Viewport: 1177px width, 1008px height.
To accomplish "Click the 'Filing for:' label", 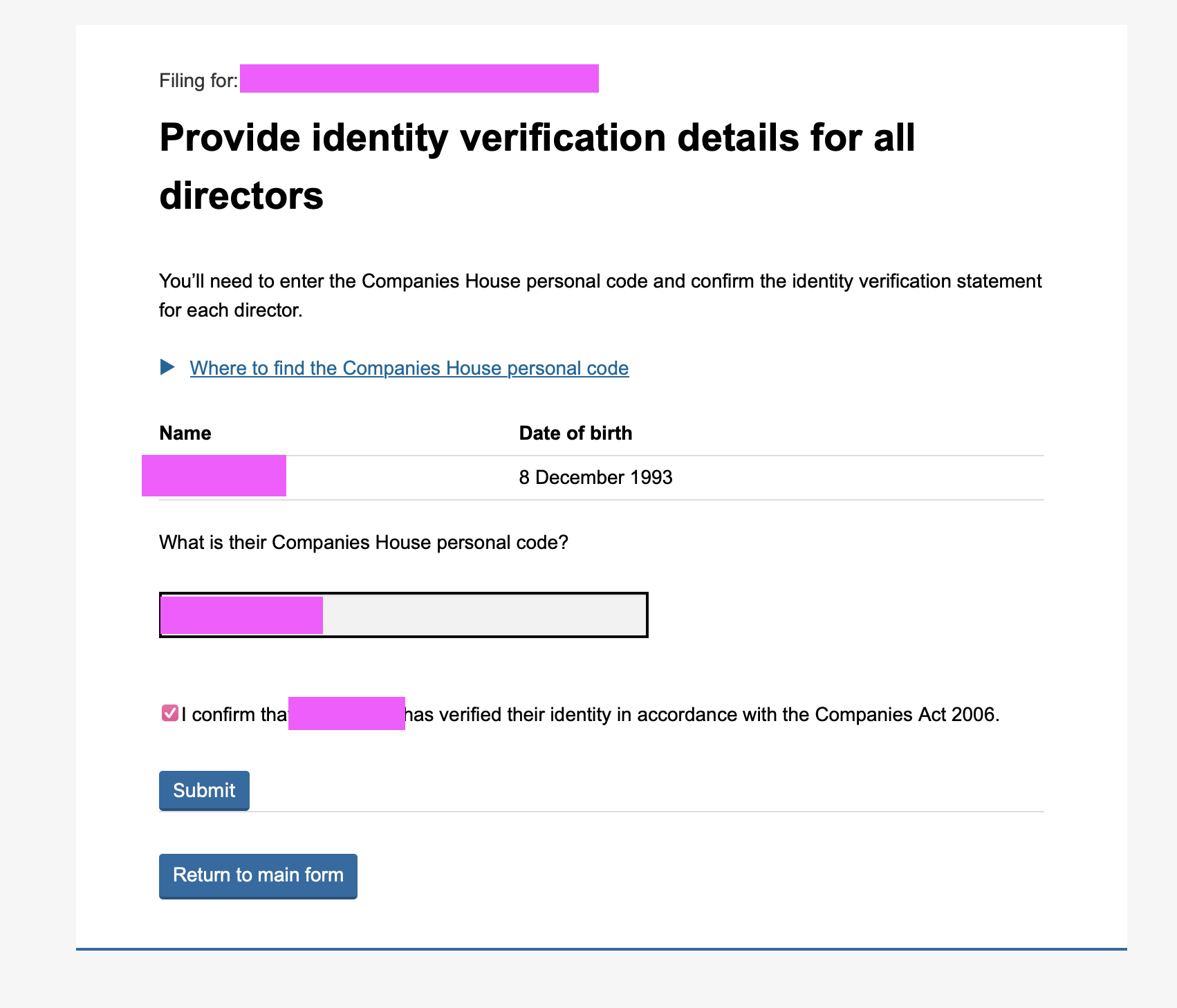I will pos(198,81).
